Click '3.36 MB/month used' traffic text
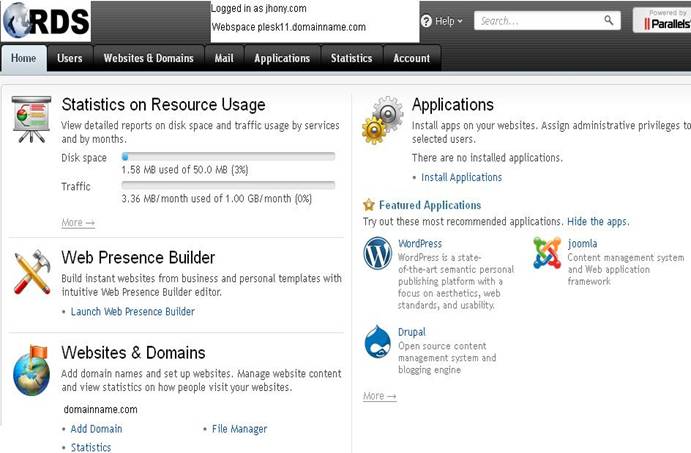The height and width of the screenshot is (453, 691). (x=216, y=198)
